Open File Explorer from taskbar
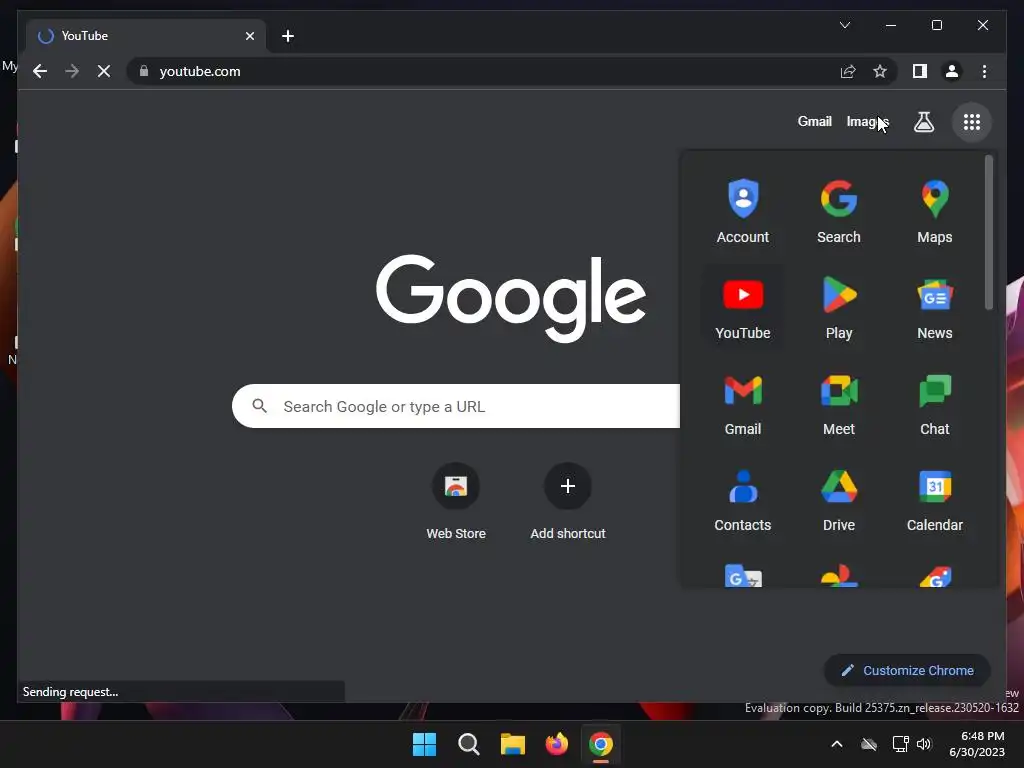 click(513, 744)
